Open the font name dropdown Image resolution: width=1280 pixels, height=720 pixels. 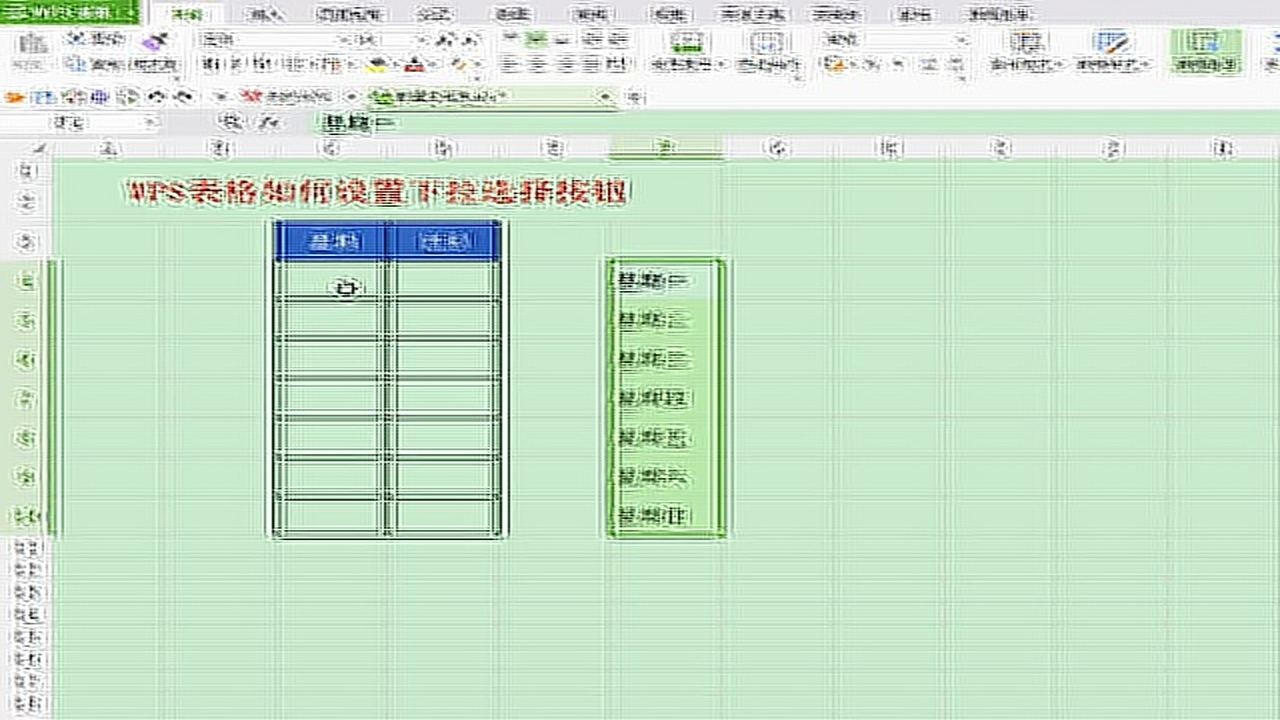click(342, 40)
